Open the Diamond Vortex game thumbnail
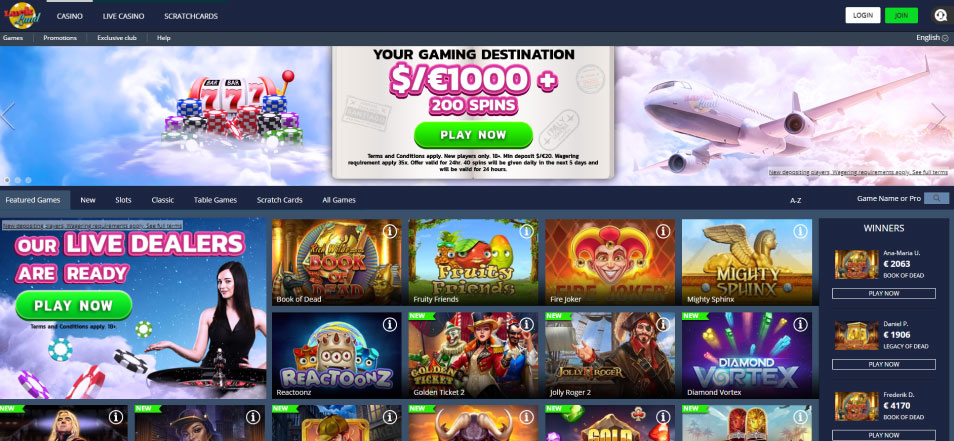Screen dimensions: 954x441 coord(747,355)
